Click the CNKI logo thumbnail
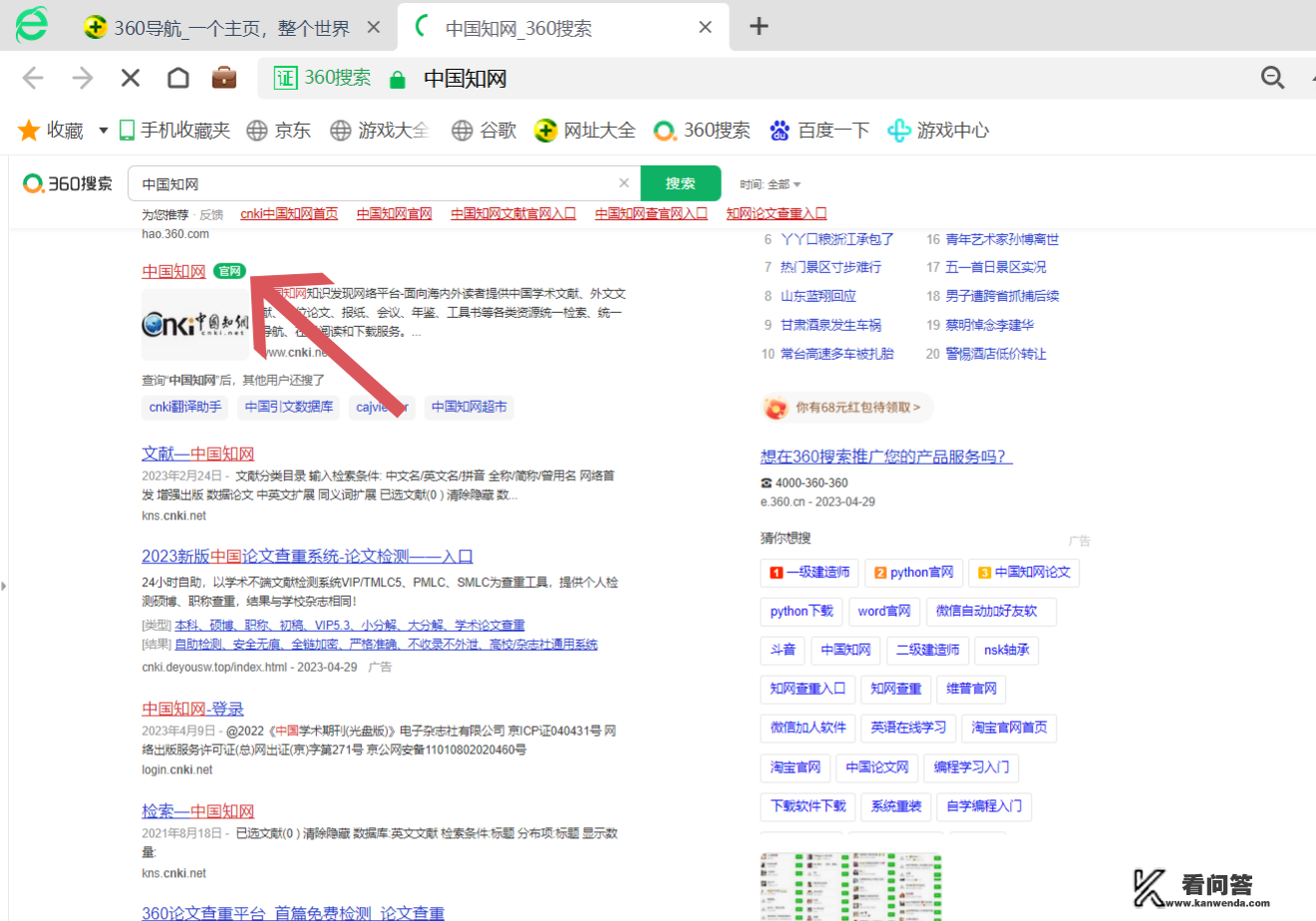Screen dimensions: 1316x921 tap(195, 325)
